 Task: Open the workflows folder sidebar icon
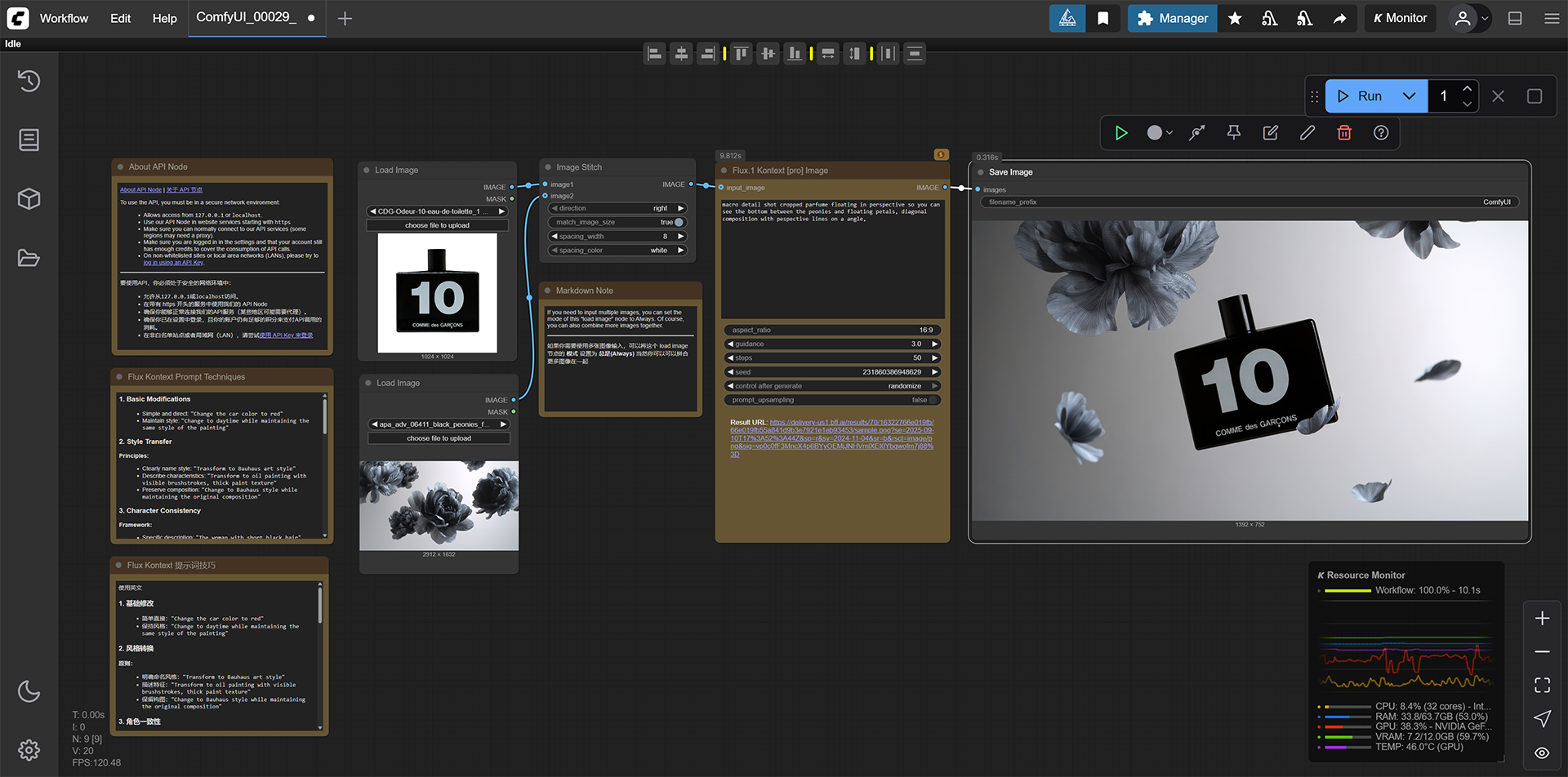(29, 259)
